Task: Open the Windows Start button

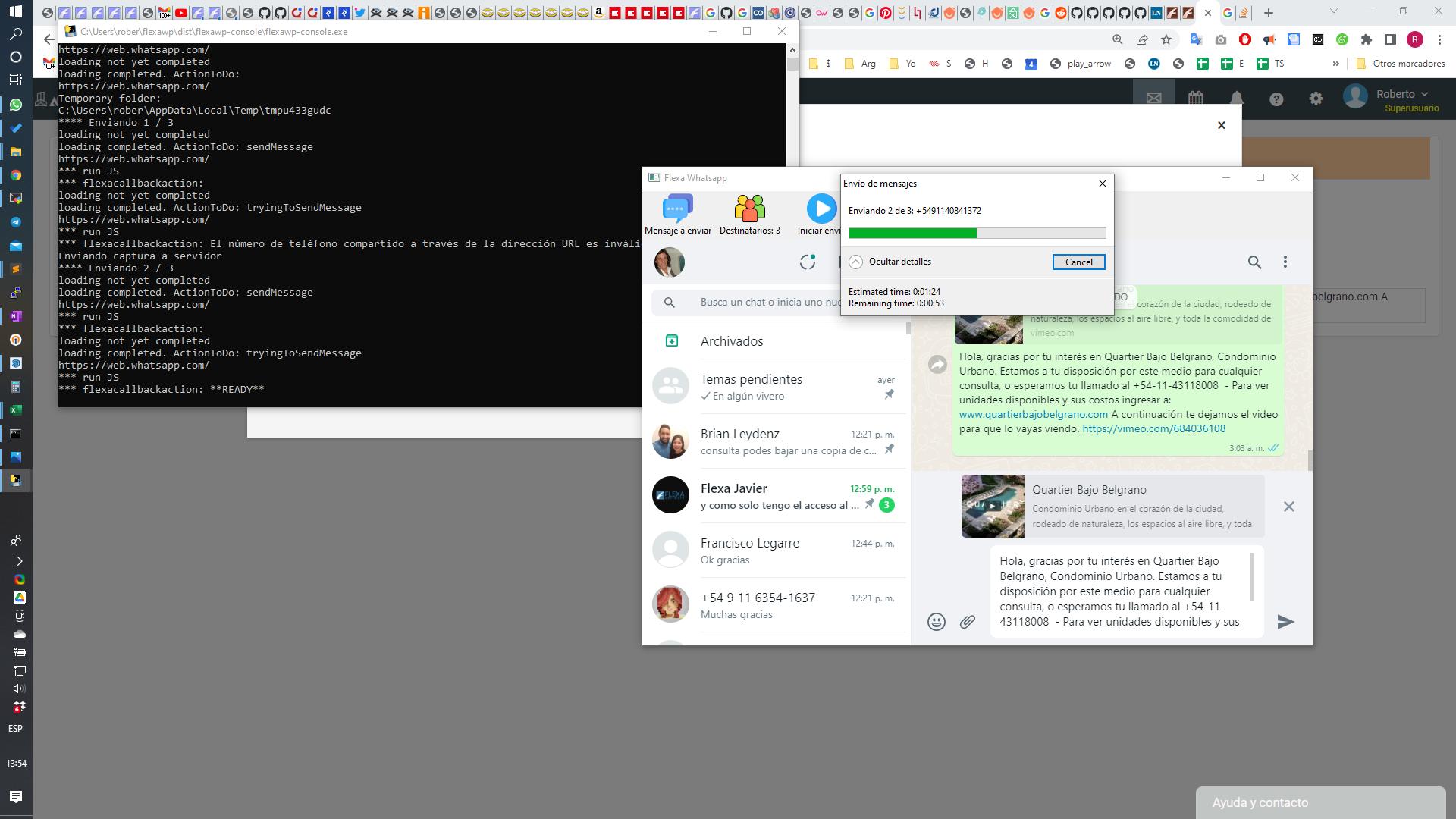Action: click(x=15, y=11)
